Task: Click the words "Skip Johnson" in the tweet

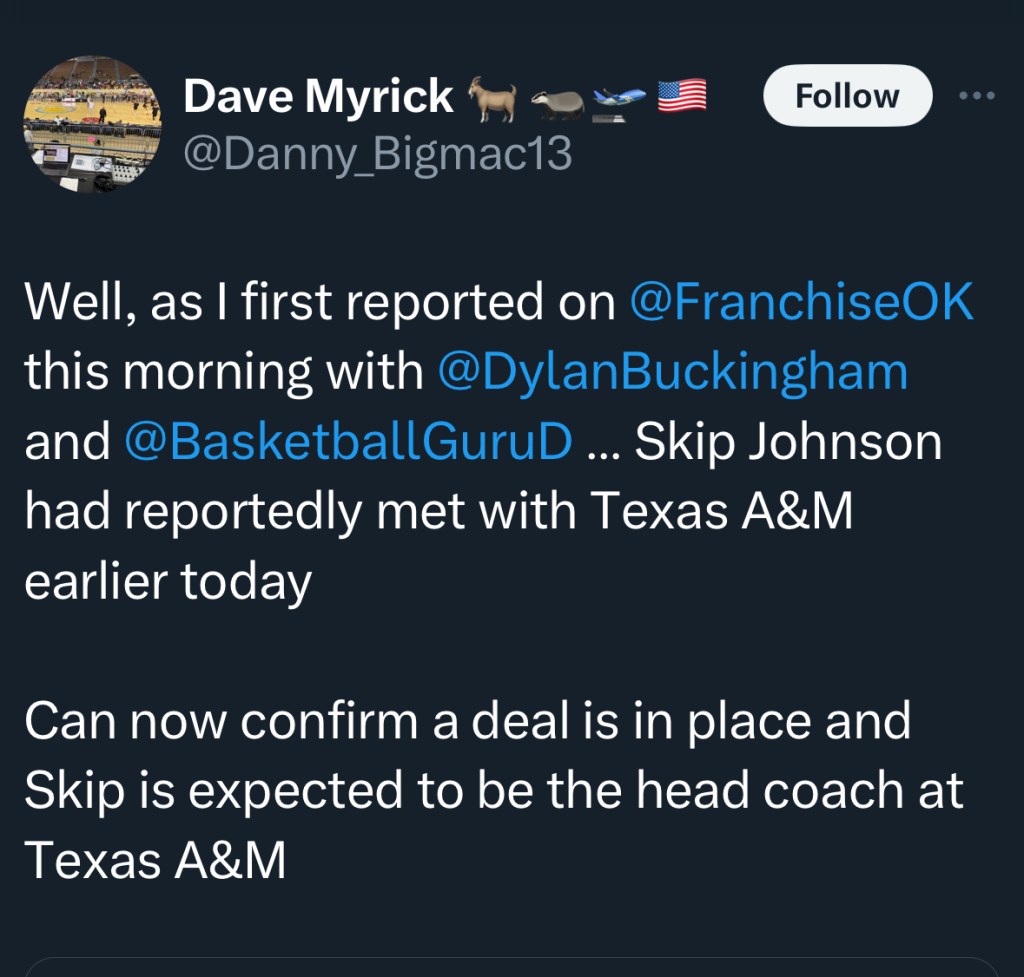Action: [789, 442]
